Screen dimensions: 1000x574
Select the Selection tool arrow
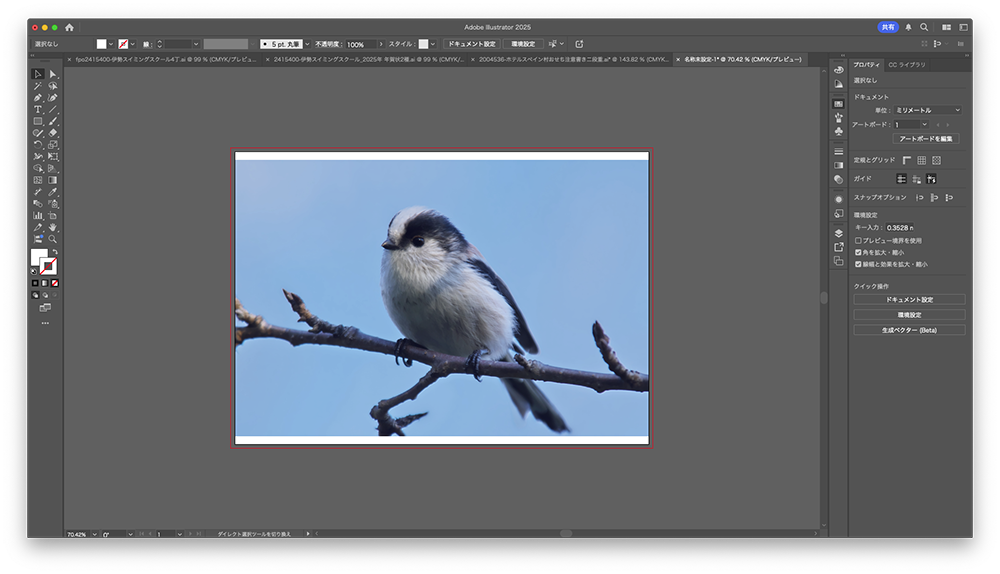tap(38, 74)
